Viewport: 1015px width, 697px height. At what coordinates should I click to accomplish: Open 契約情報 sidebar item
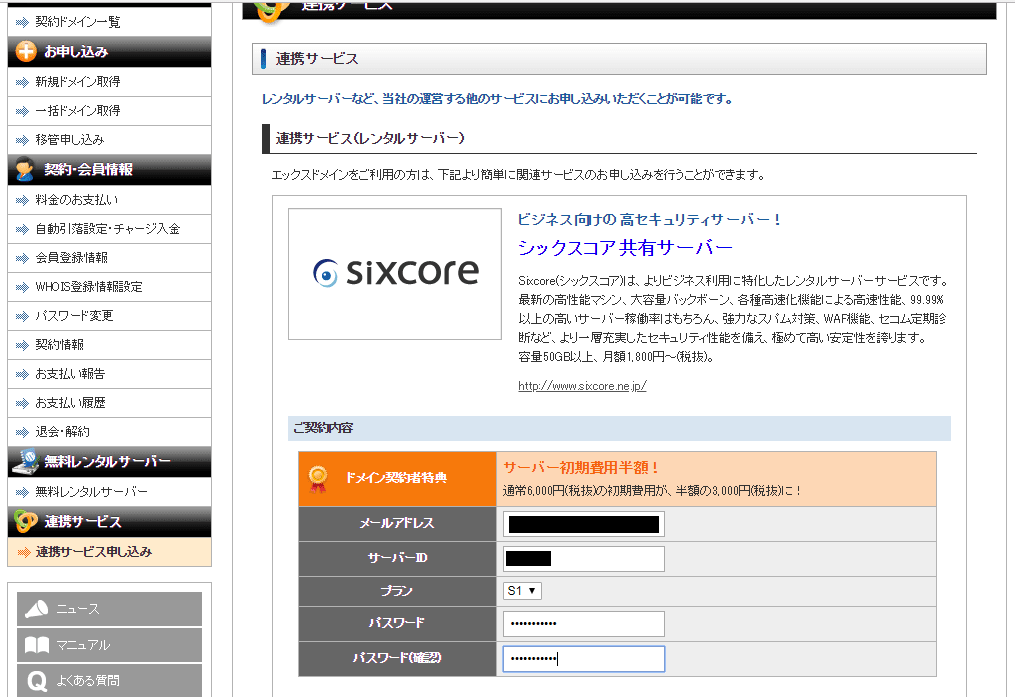click(109, 345)
